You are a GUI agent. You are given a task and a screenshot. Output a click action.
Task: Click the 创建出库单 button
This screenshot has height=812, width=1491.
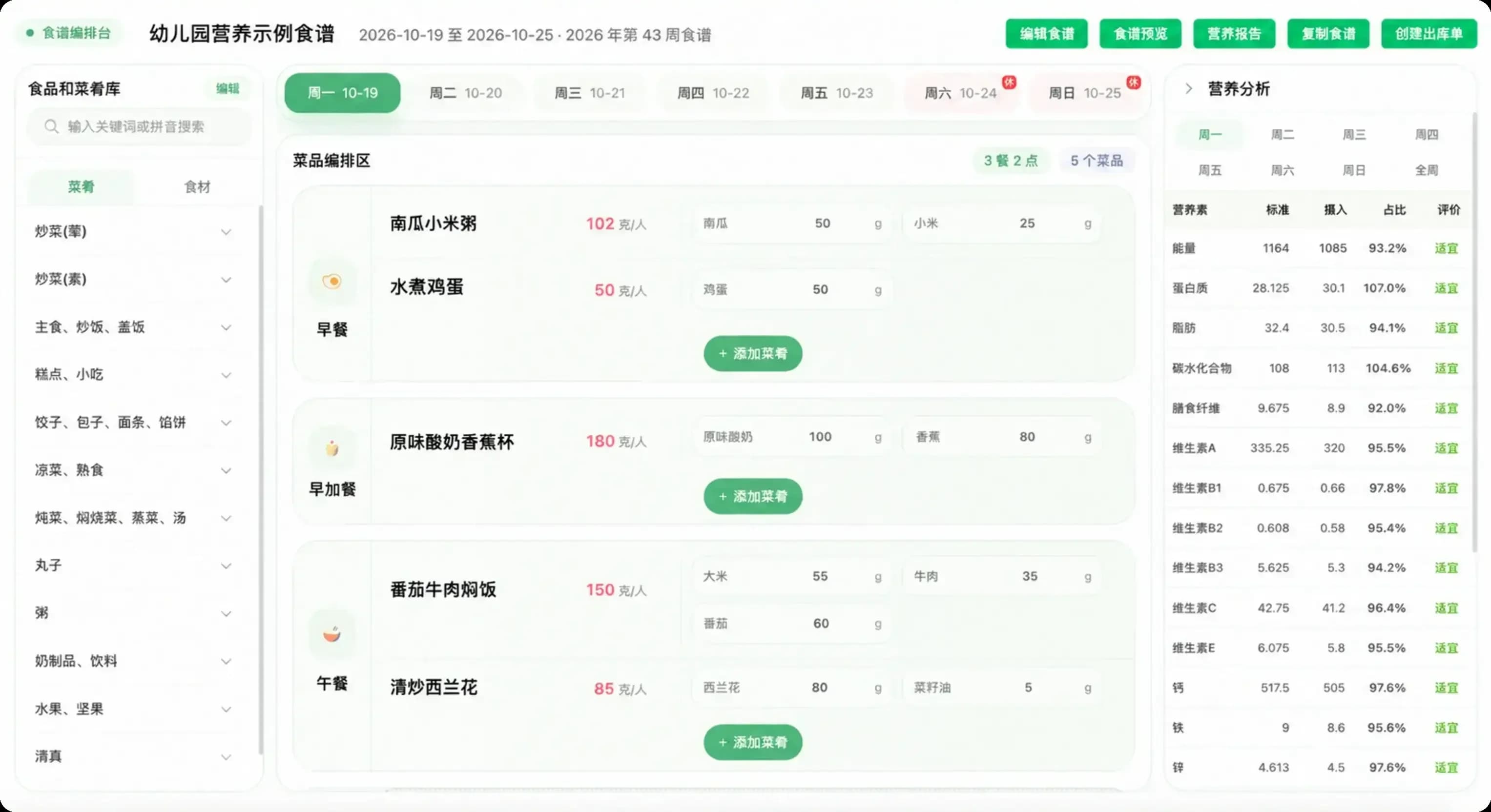(1429, 34)
